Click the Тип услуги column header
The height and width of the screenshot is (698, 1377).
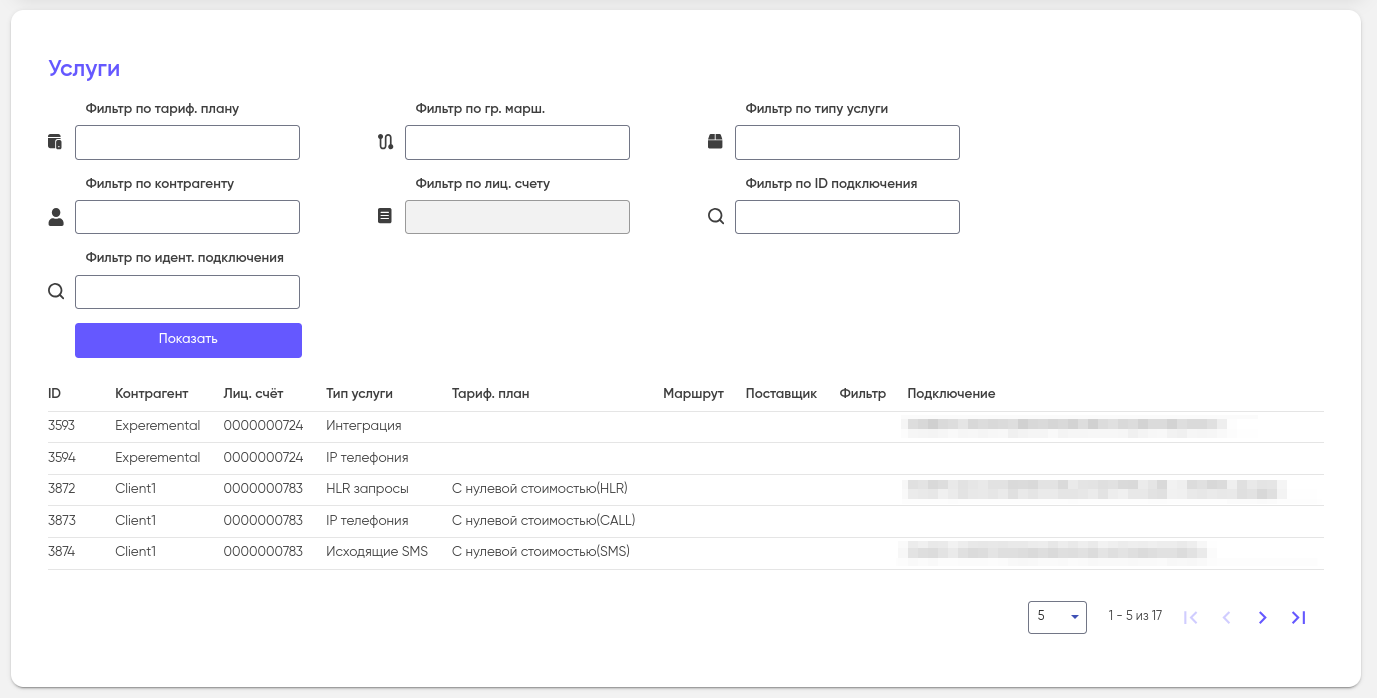coord(359,394)
